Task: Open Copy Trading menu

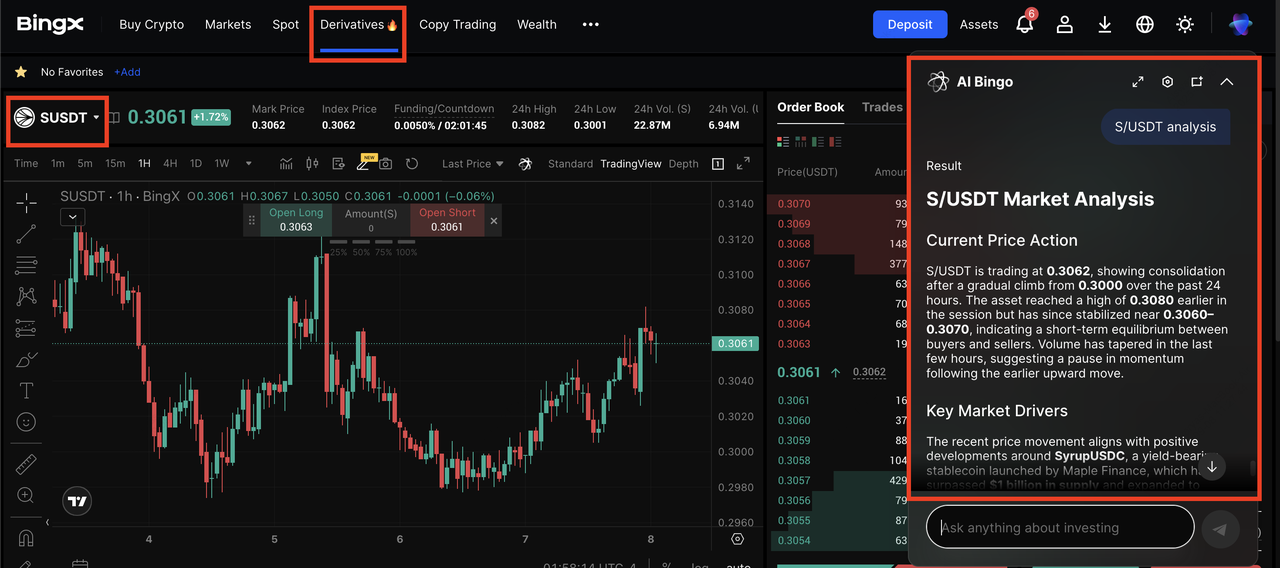Action: (457, 24)
